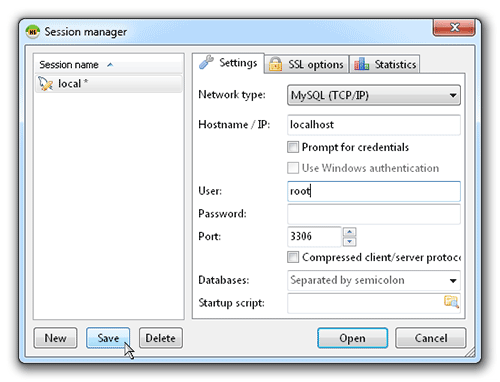Click the New session button
Viewport: 500px width, 382px height.
[55, 338]
